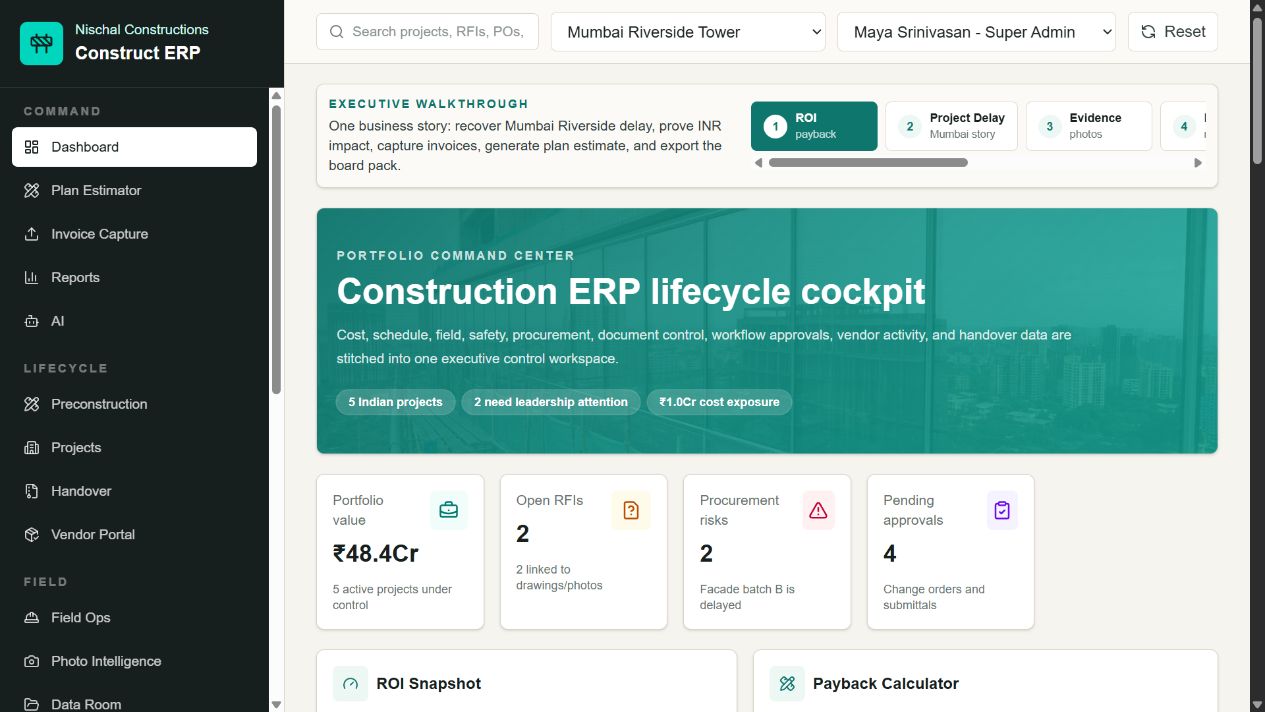Open the Mumbai Riverside Tower project dropdown
Image resolution: width=1265 pixels, height=712 pixels.
[688, 32]
